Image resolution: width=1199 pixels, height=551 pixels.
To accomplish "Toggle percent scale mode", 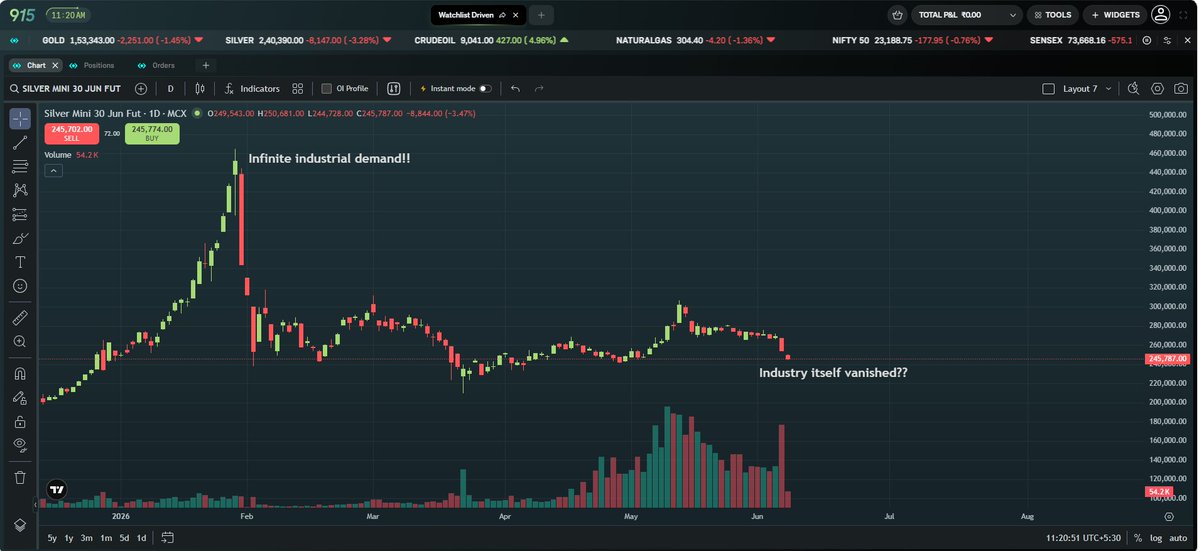I will point(1138,538).
